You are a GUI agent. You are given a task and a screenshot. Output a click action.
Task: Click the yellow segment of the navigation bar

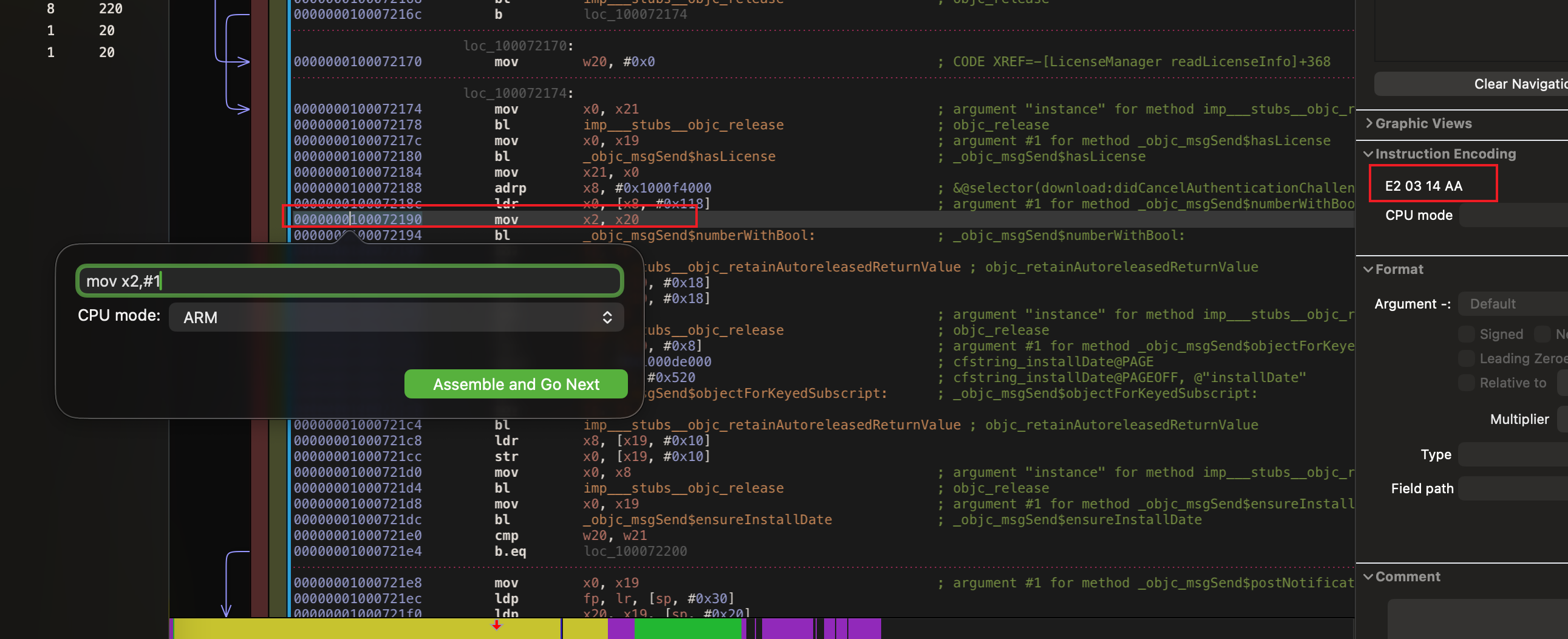point(367,629)
